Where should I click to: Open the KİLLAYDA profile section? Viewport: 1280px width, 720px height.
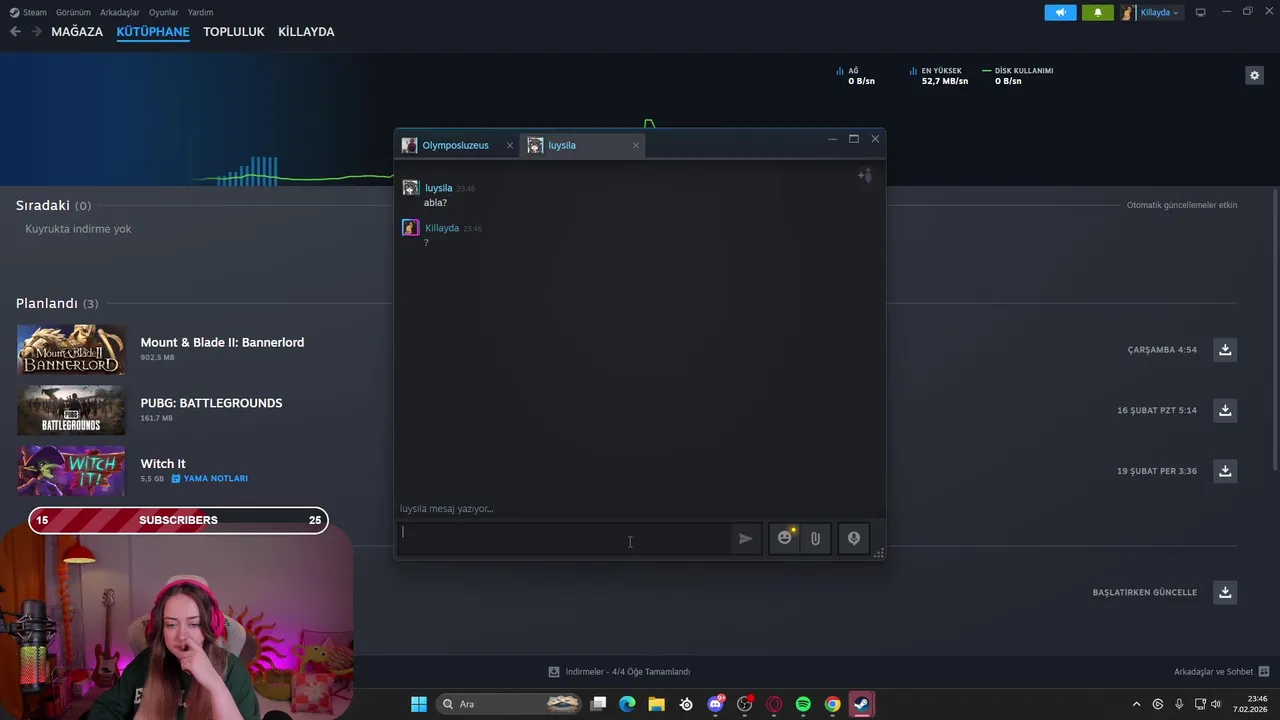coord(306,32)
